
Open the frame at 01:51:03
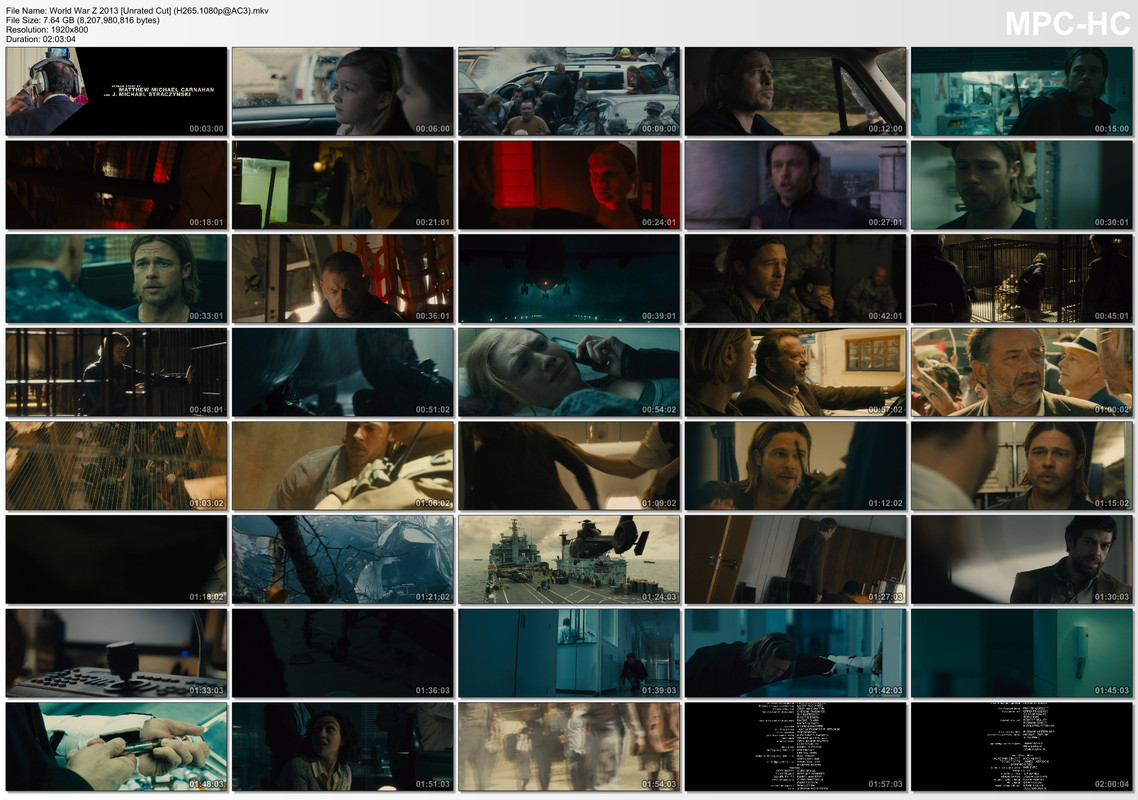tap(343, 747)
